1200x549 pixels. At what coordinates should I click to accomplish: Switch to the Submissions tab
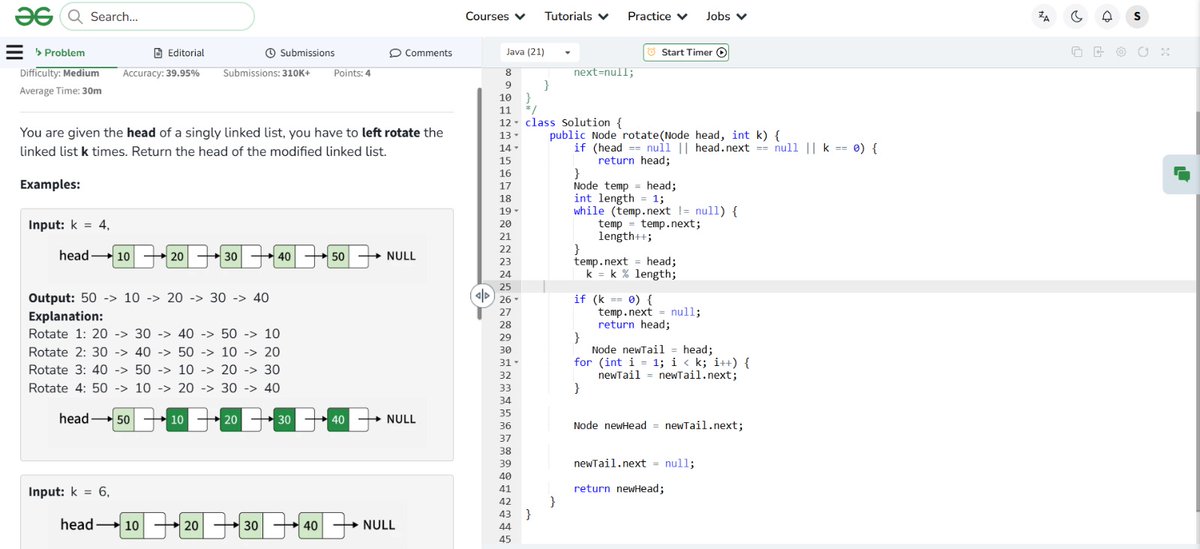coord(300,53)
